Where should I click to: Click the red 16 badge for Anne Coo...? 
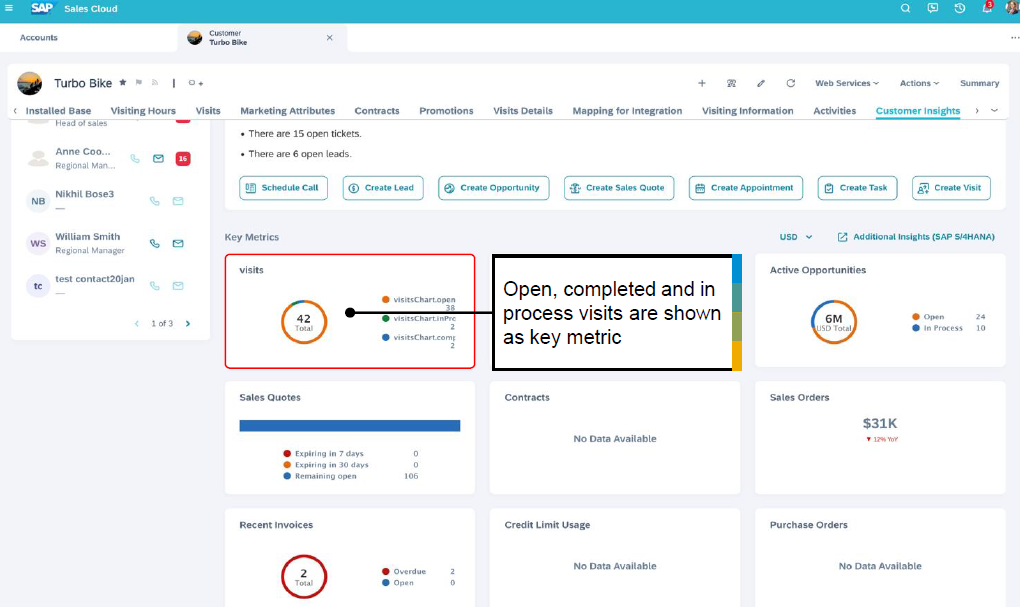(183, 159)
